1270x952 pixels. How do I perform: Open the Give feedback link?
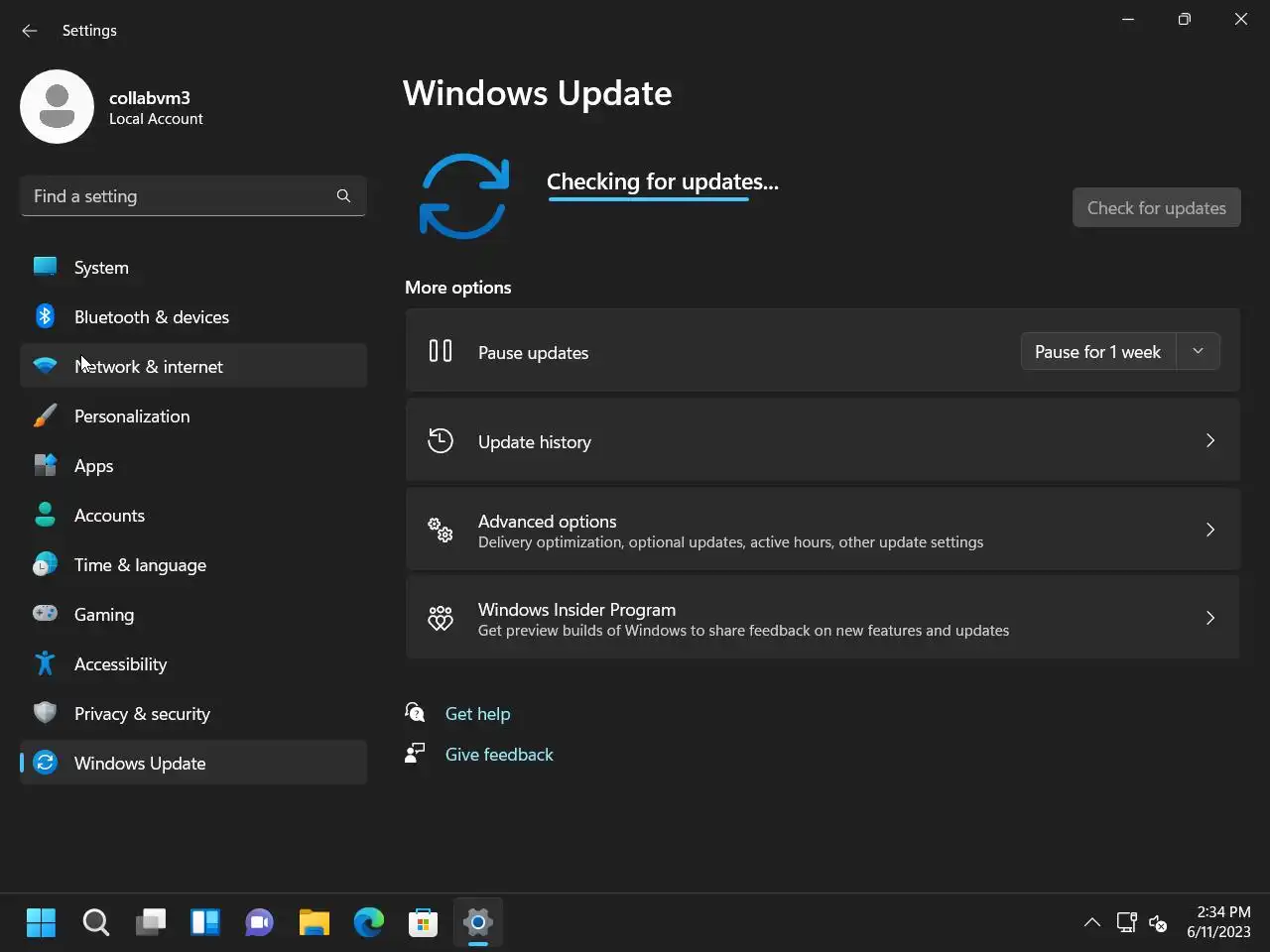point(499,754)
